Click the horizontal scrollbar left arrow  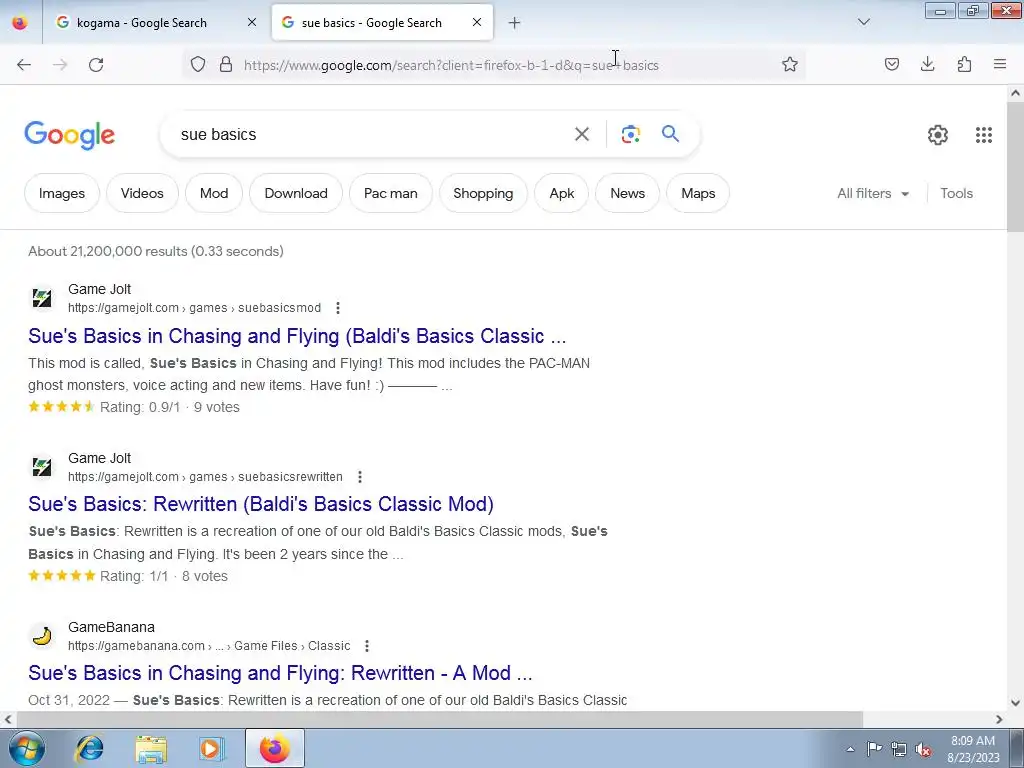7,720
